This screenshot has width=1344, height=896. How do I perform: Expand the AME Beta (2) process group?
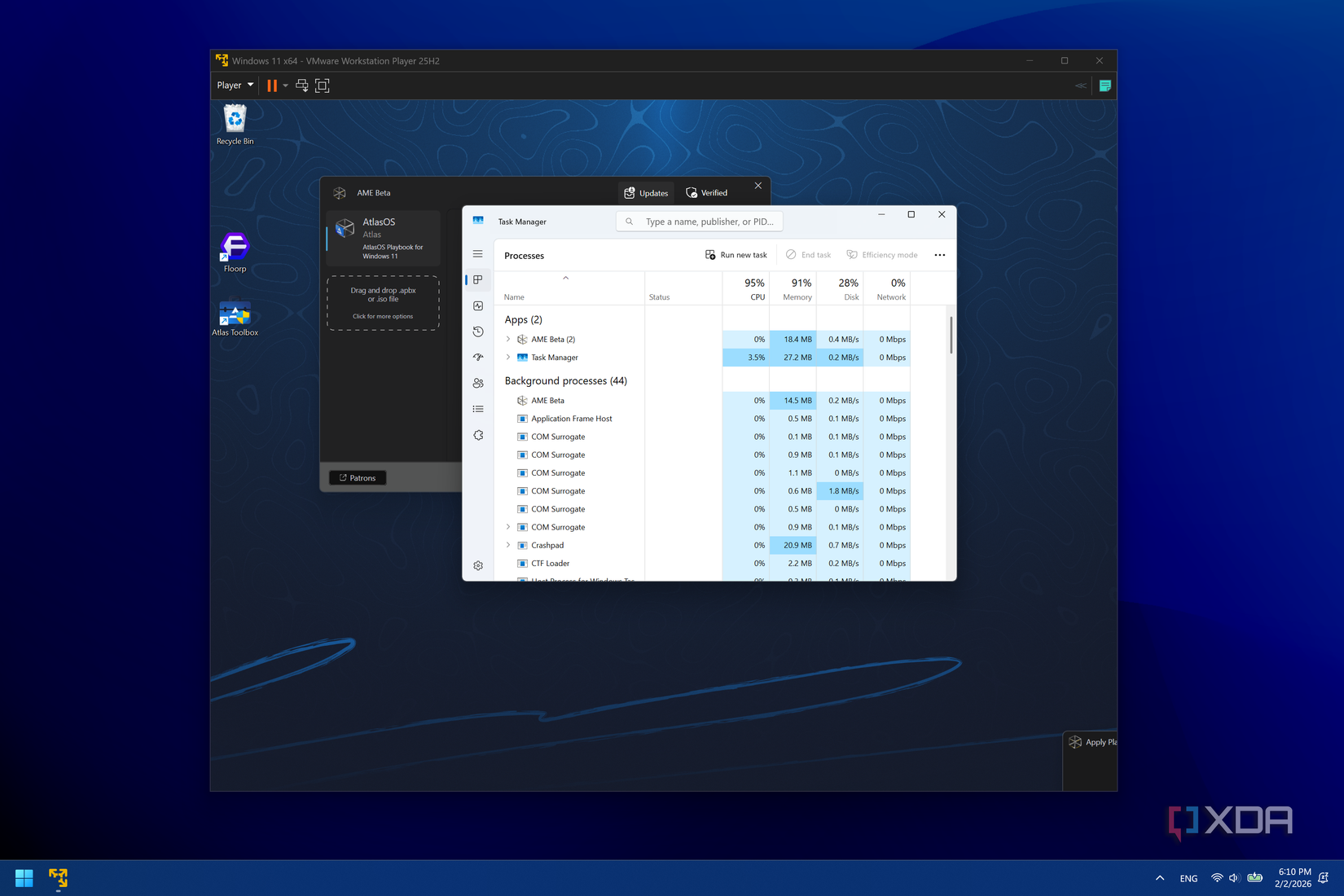[508, 339]
